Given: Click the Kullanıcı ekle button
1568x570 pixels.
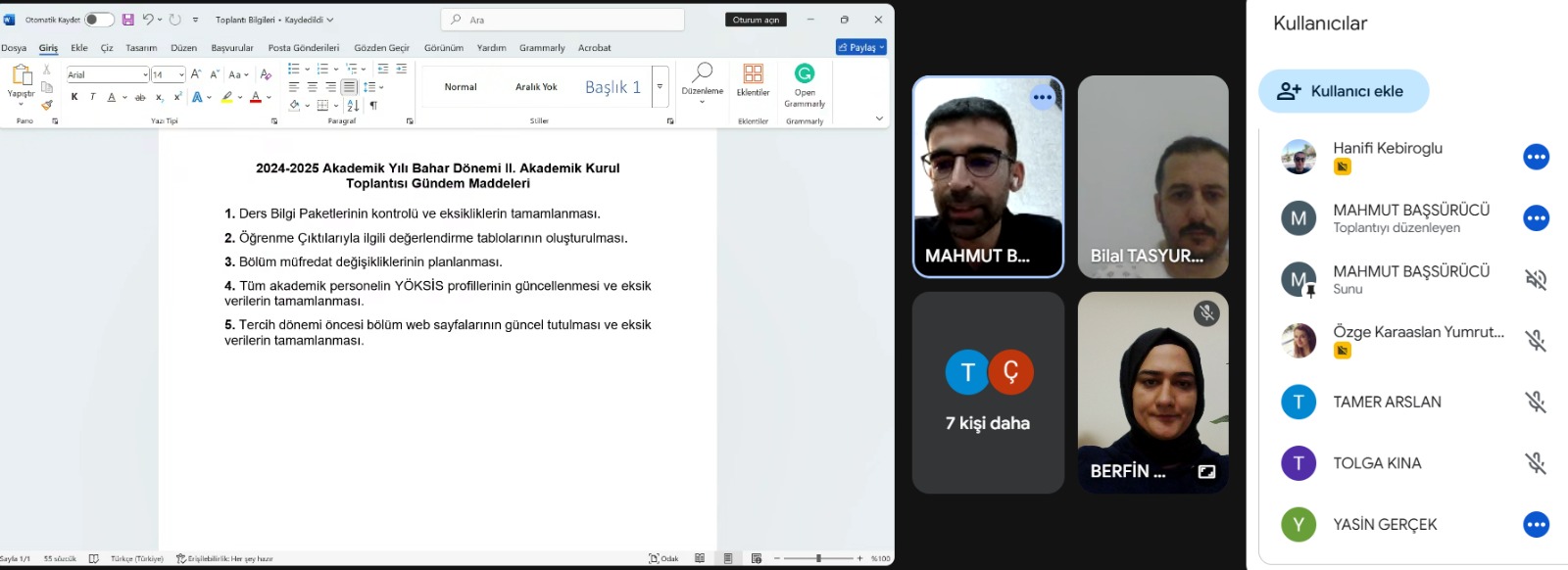Looking at the screenshot, I should coord(1343,91).
